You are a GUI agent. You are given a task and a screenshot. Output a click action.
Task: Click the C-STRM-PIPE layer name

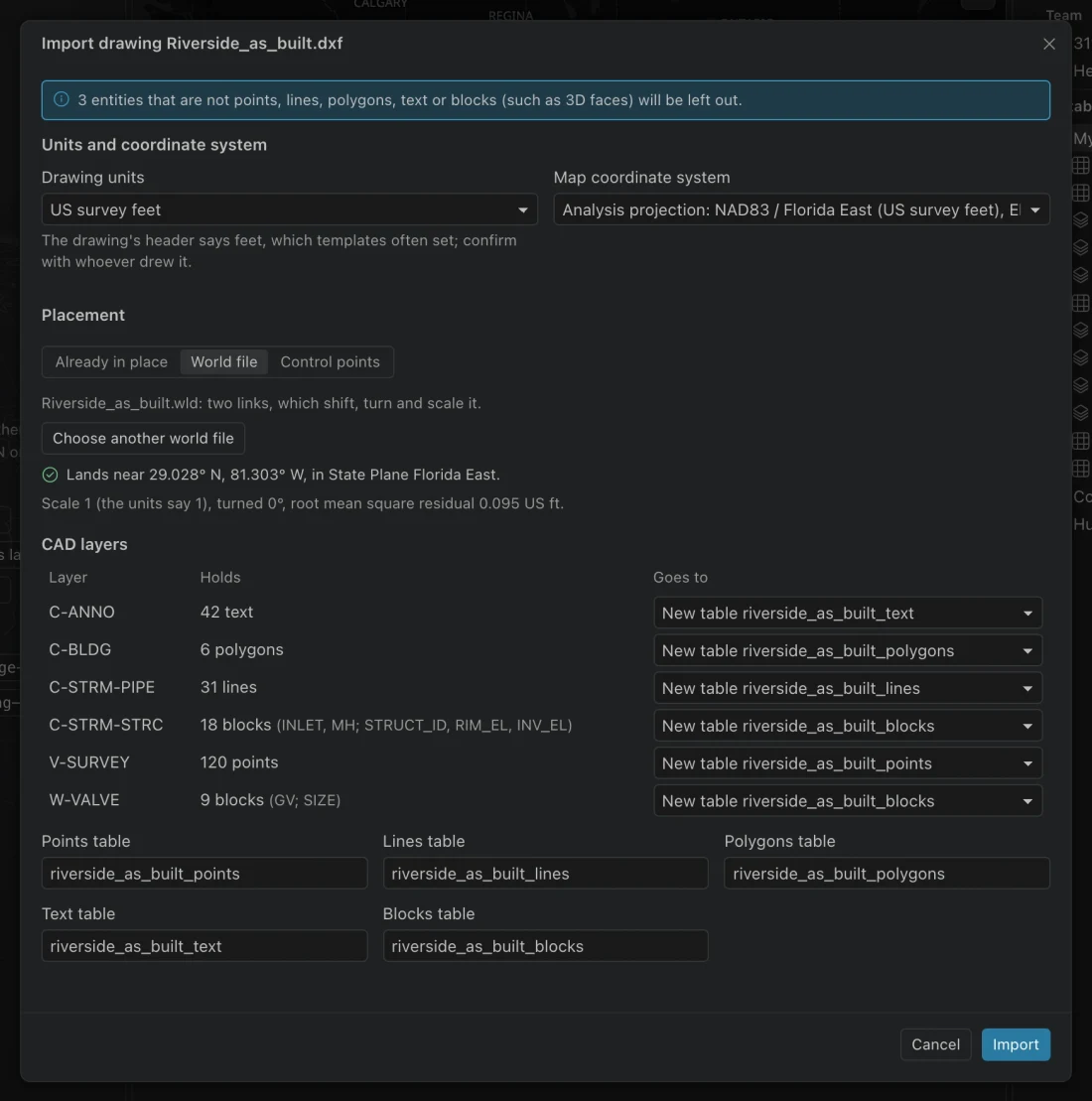102,687
